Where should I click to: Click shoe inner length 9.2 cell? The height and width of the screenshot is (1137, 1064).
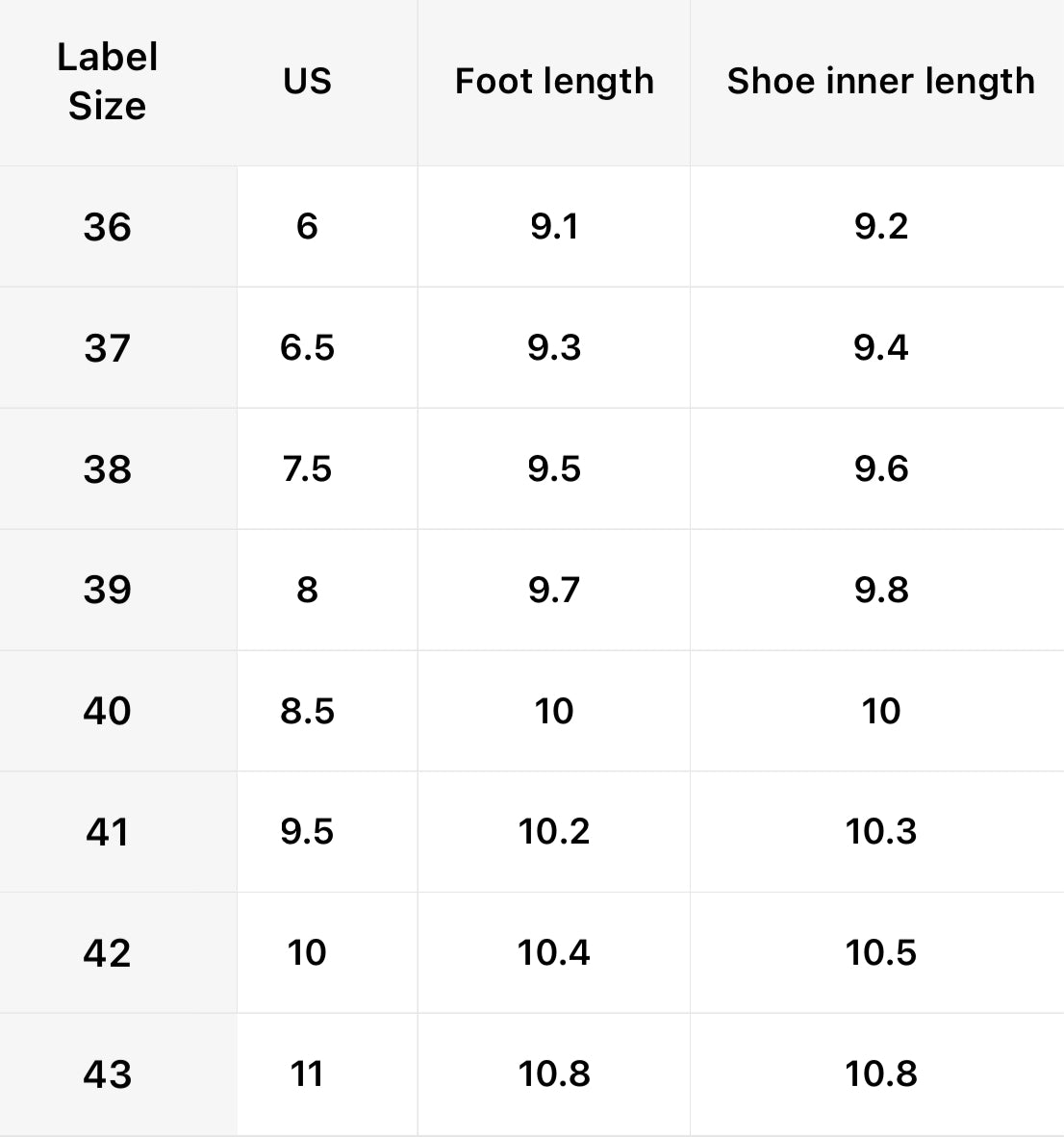click(880, 227)
